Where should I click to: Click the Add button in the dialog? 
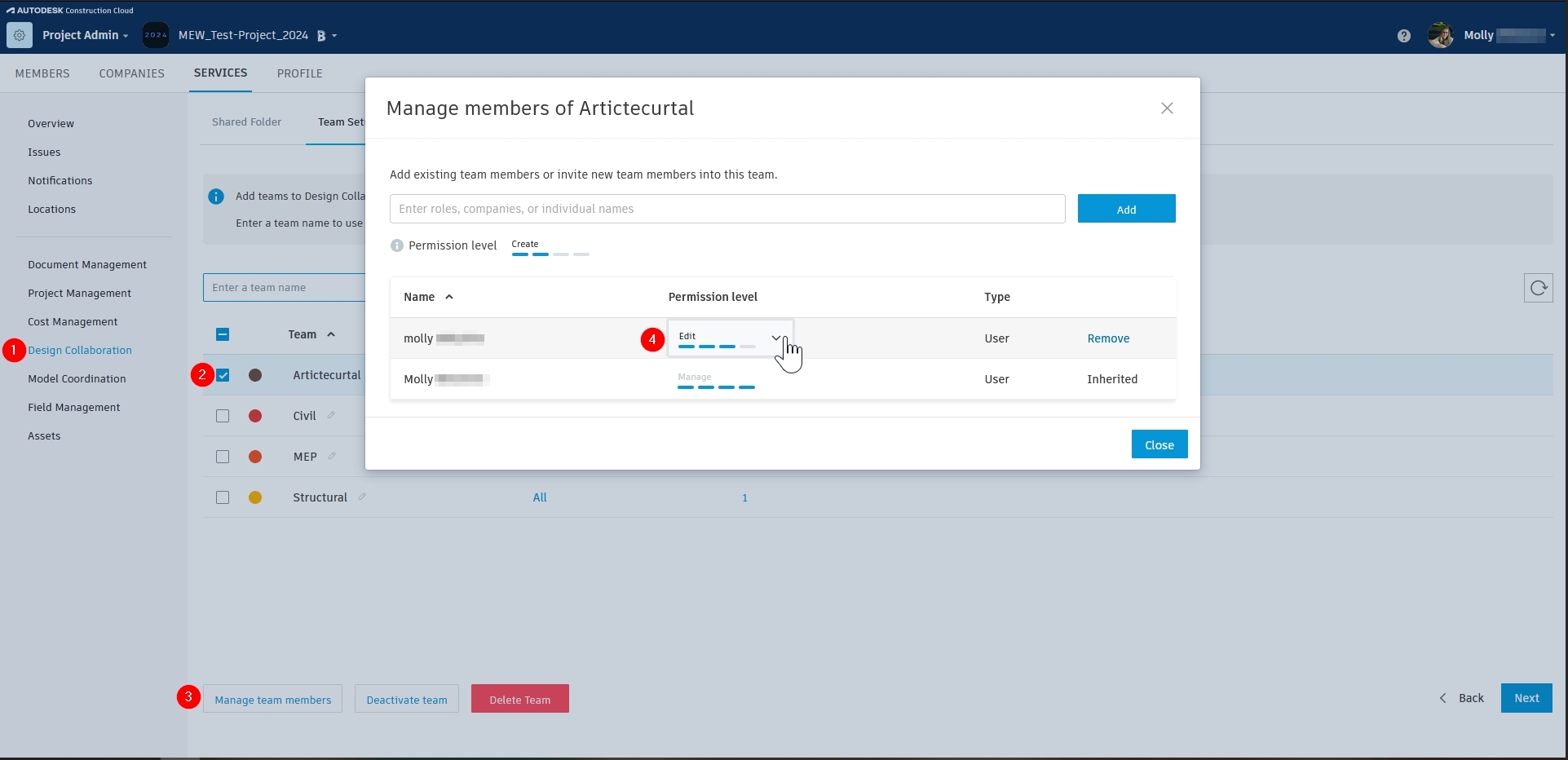pyautogui.click(x=1126, y=208)
